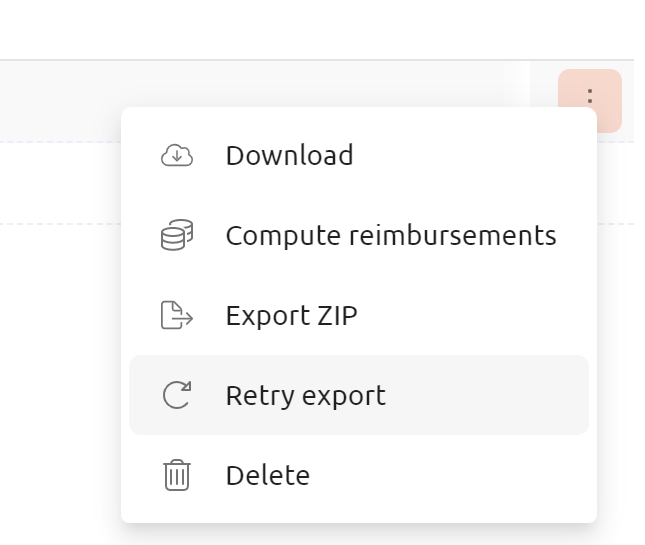The width and height of the screenshot is (645, 545).
Task: Click the cloud download icon
Action: [176, 155]
